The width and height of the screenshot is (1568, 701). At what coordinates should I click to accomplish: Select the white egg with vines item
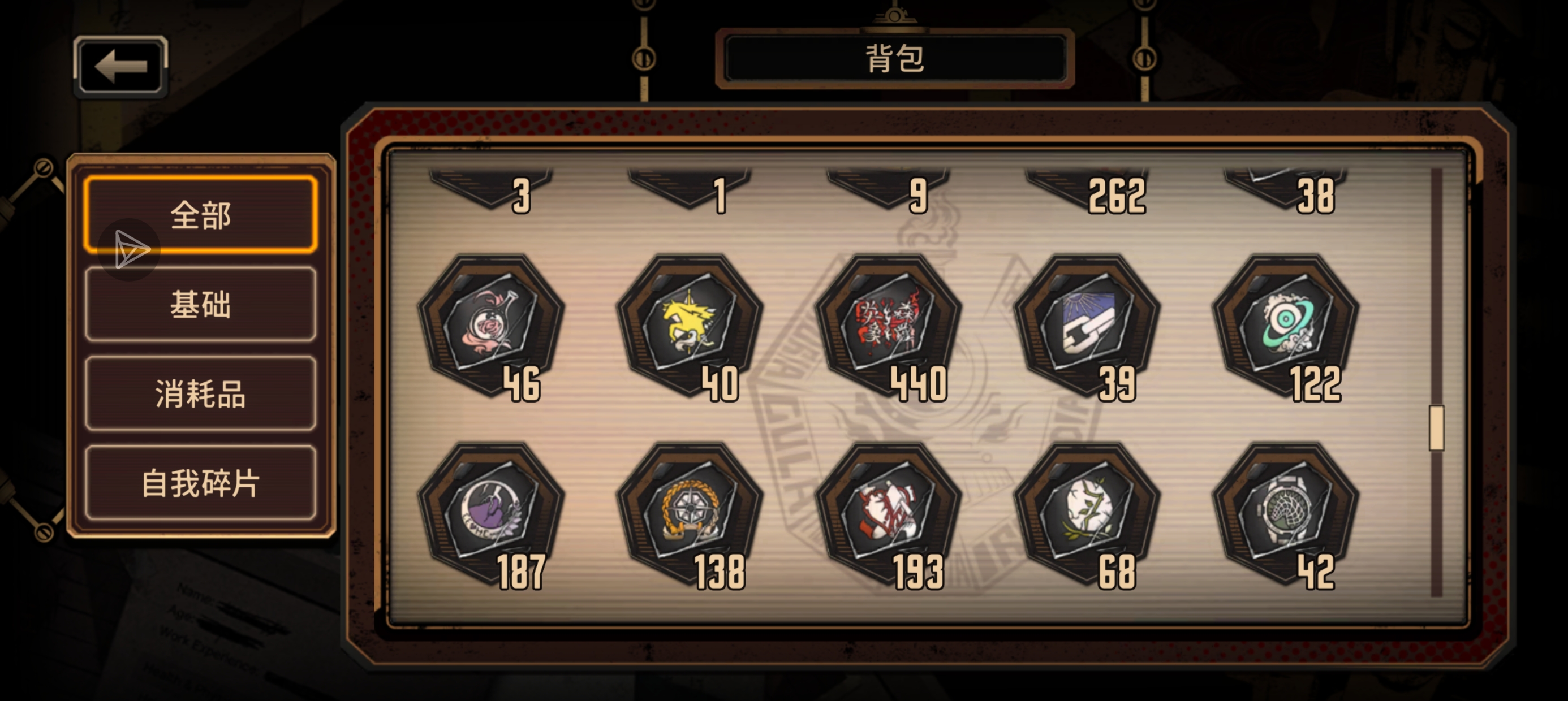tap(1087, 514)
